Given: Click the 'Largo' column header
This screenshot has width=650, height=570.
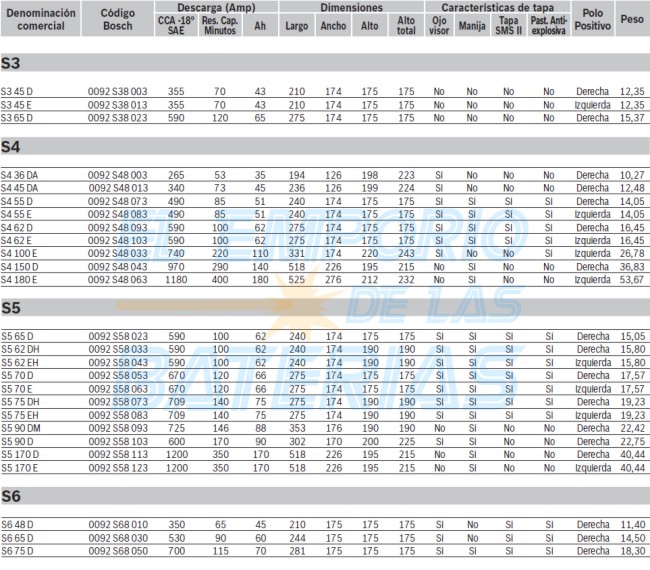Looking at the screenshot, I should pos(297,25).
